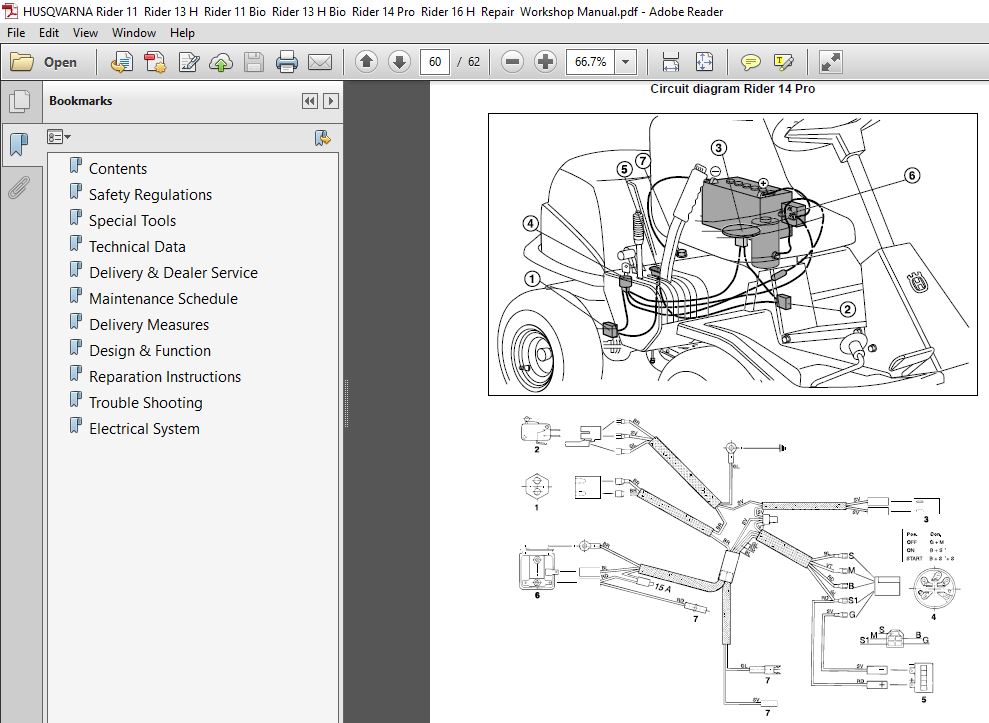Click the navigation pane splitter handle
Screen dimensions: 989x723
point(346,404)
